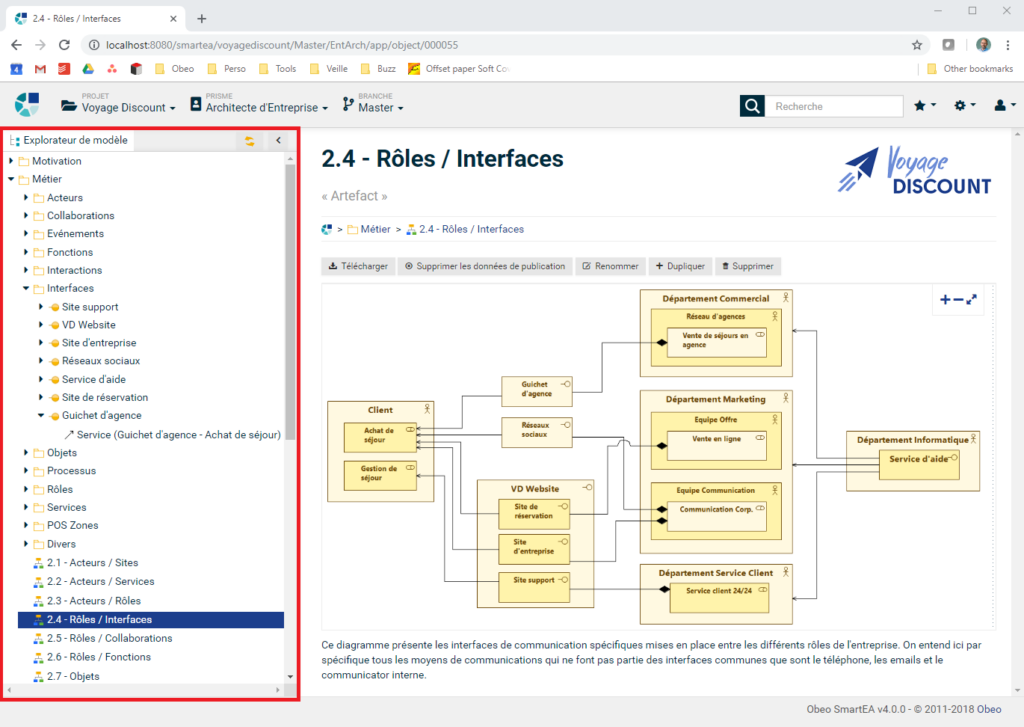Open the Master branch dropdown
The width and height of the screenshot is (1024, 727).
point(372,106)
